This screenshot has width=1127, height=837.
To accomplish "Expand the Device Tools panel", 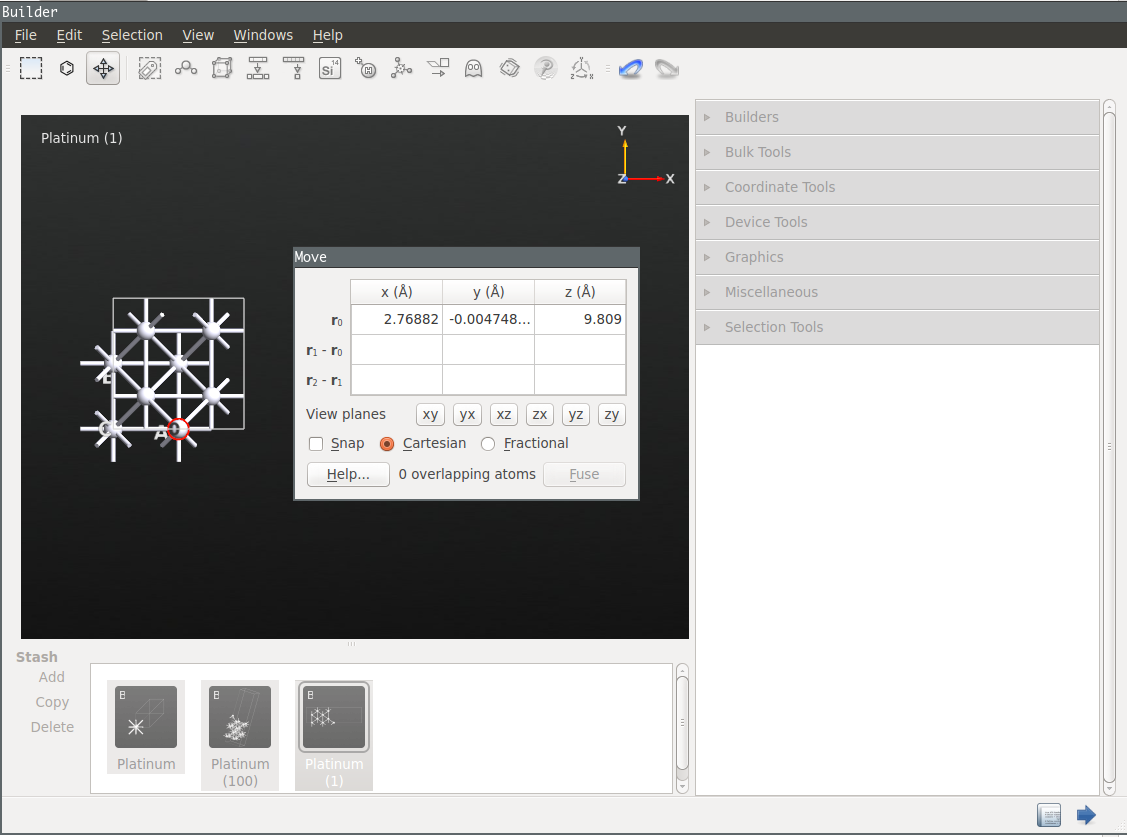I will pos(897,223).
